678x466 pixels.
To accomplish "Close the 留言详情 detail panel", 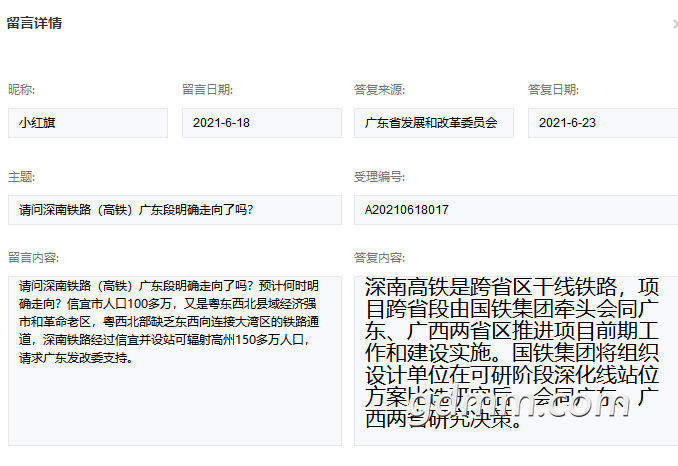I will 674,24.
